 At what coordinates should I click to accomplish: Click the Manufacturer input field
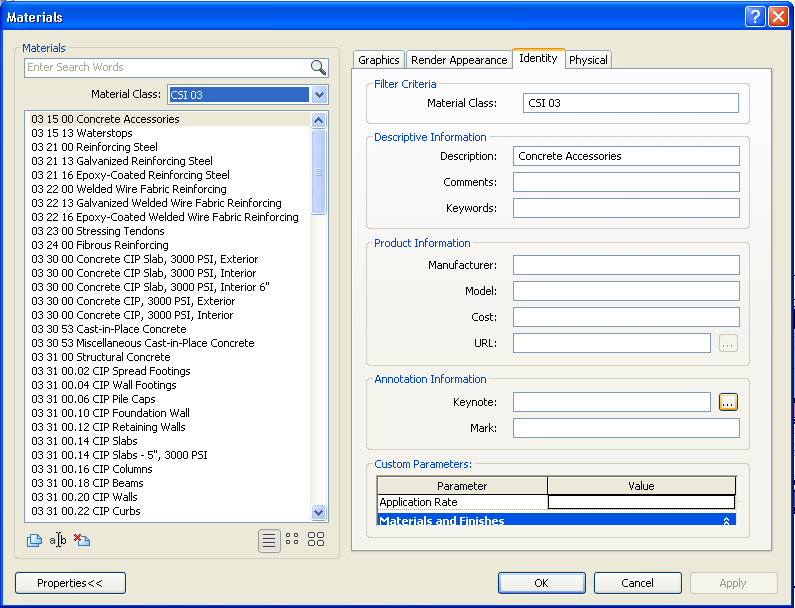tap(626, 265)
